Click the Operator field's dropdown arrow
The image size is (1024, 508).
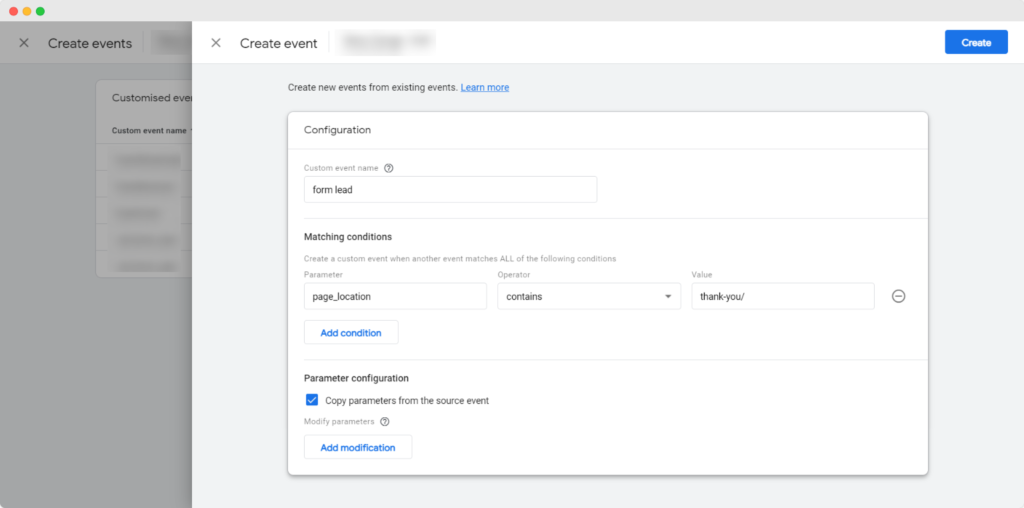point(668,297)
